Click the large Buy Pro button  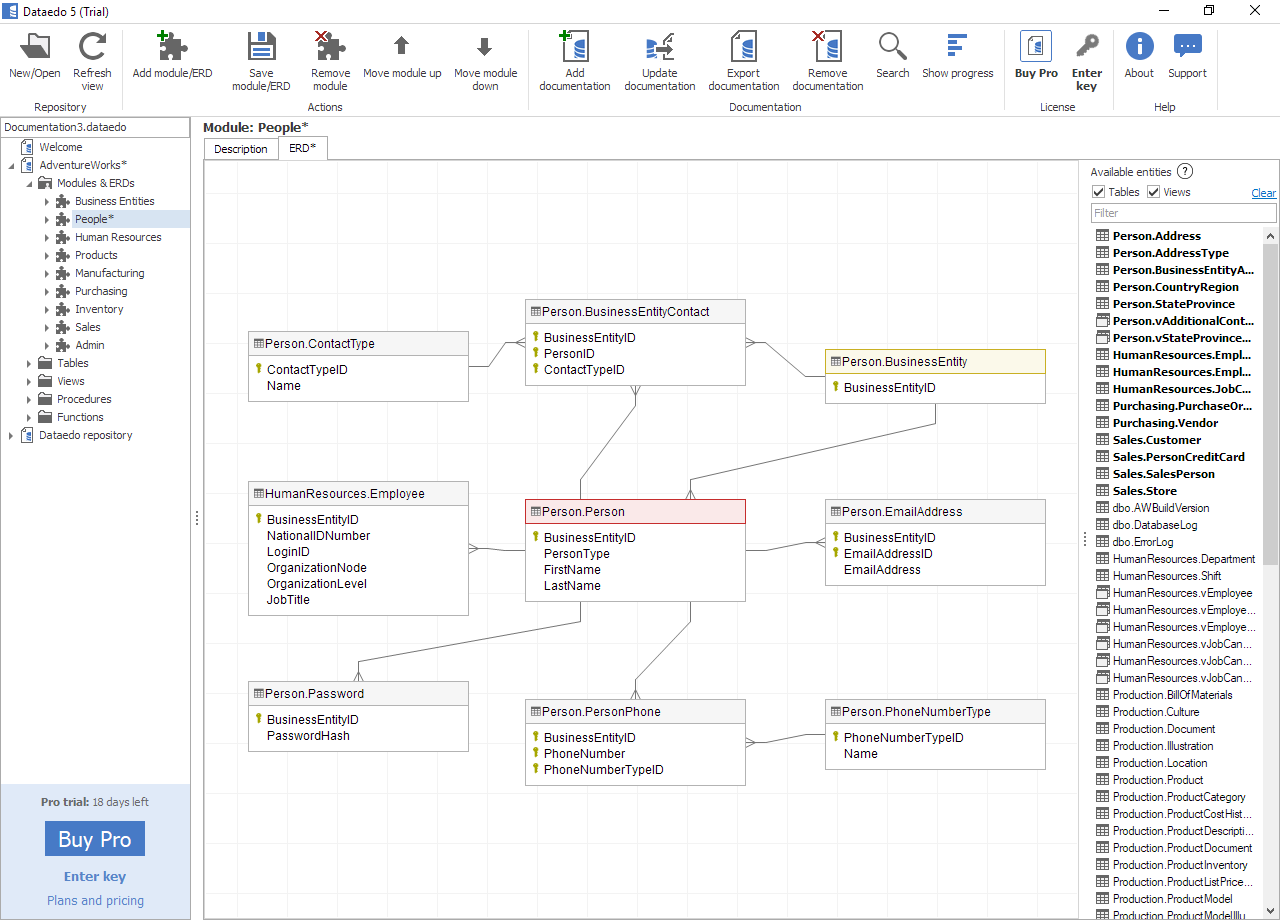(95, 839)
